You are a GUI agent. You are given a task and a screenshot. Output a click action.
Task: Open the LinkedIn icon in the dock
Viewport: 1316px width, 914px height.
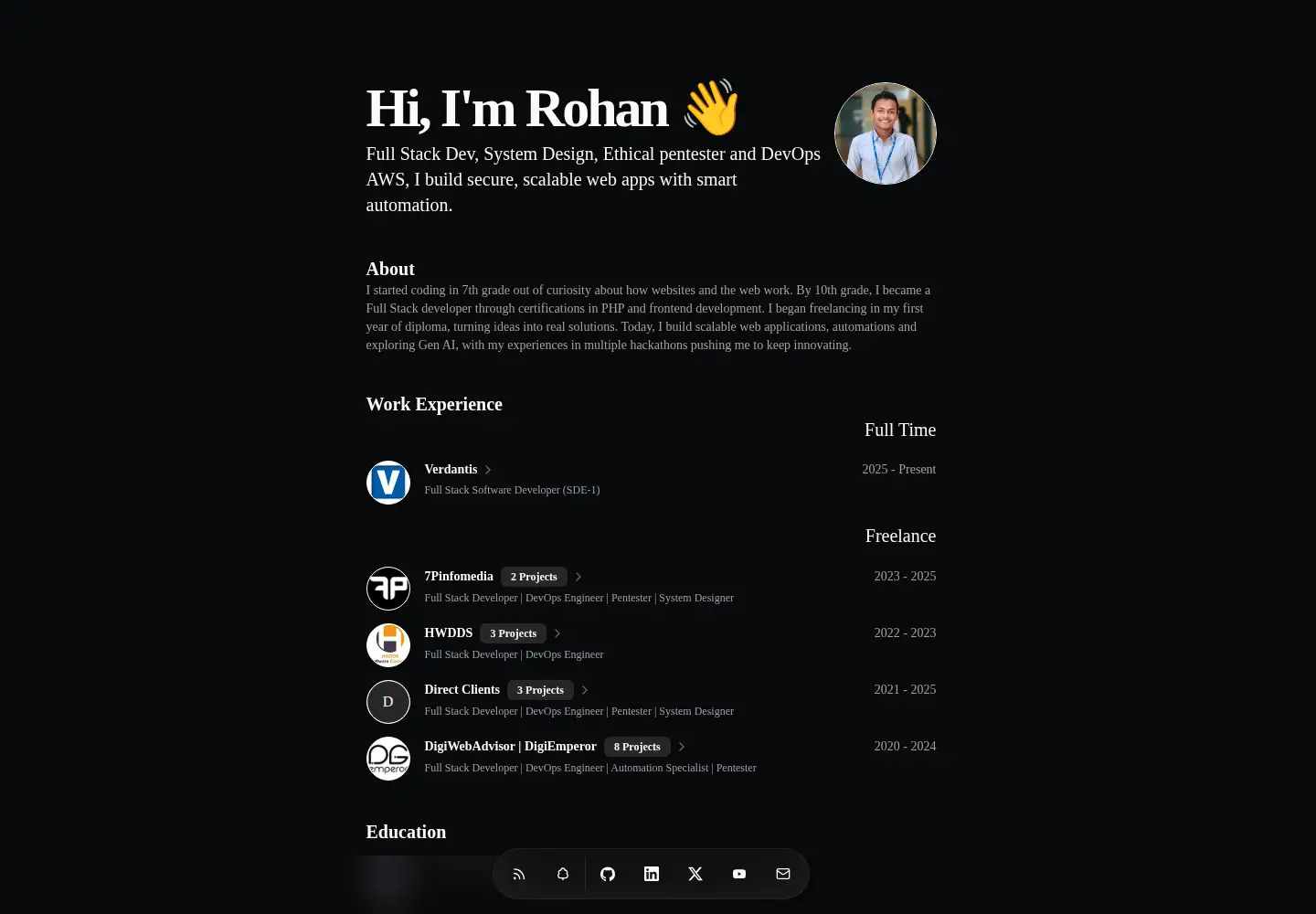[652, 874]
